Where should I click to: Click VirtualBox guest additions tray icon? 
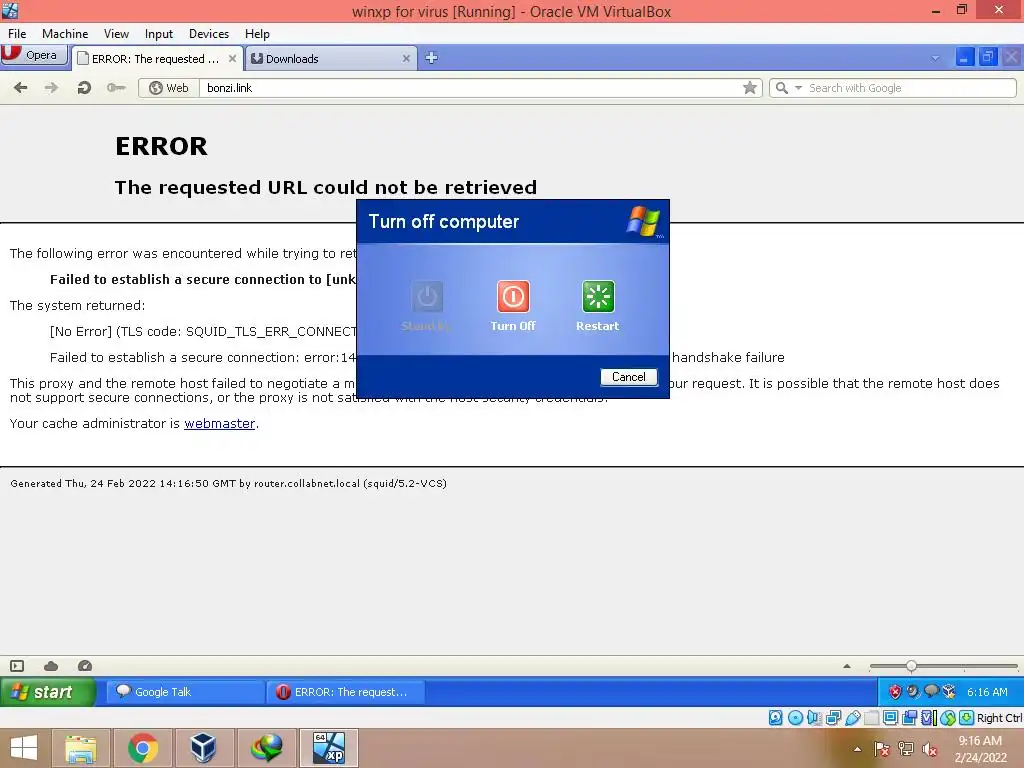[949, 692]
